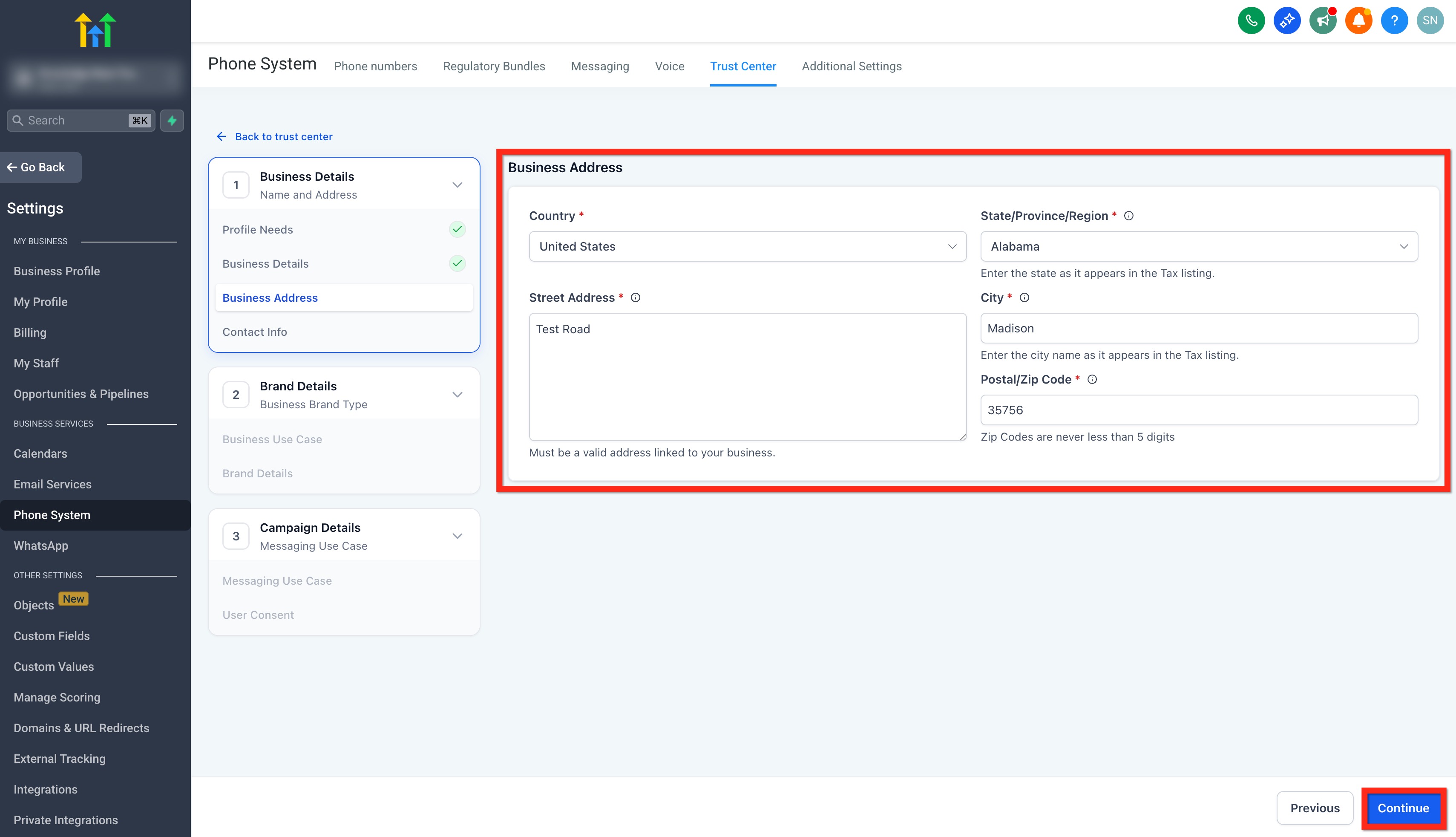Open the blue AI sparkle icon

pyautogui.click(x=1286, y=21)
